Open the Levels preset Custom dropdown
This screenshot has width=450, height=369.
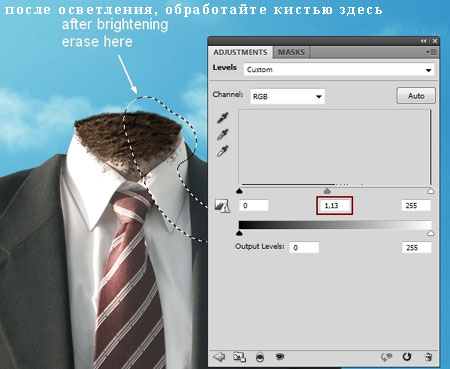[x=339, y=70]
